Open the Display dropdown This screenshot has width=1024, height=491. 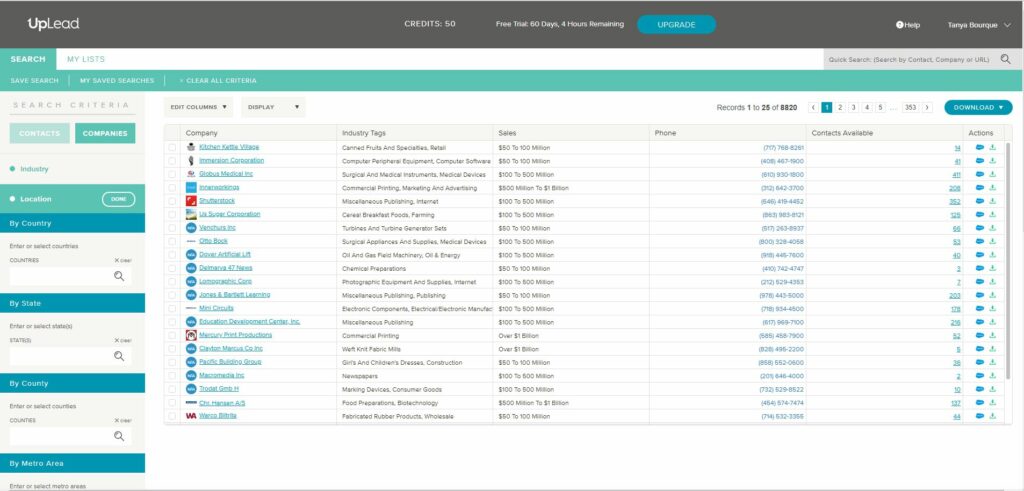pyautogui.click(x=273, y=107)
